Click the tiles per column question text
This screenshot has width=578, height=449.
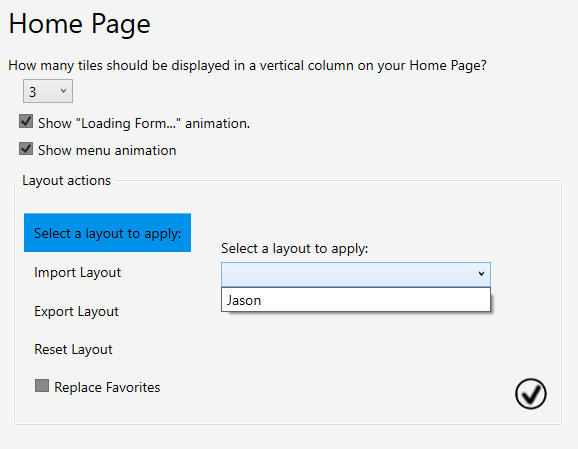tap(247, 66)
